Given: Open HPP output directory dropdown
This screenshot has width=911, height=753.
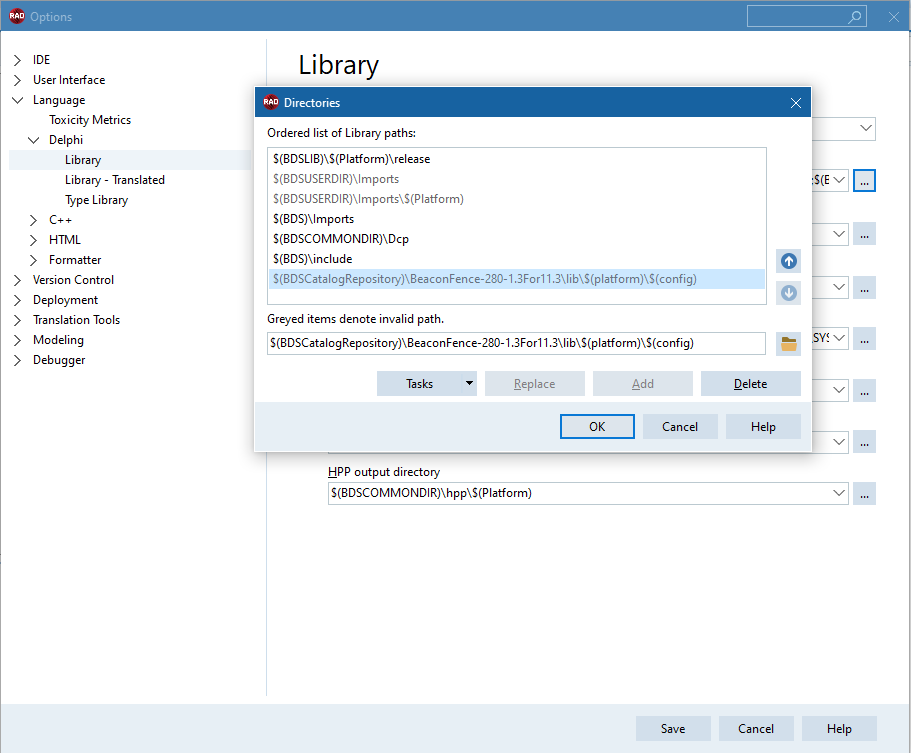Looking at the screenshot, I should (x=838, y=493).
